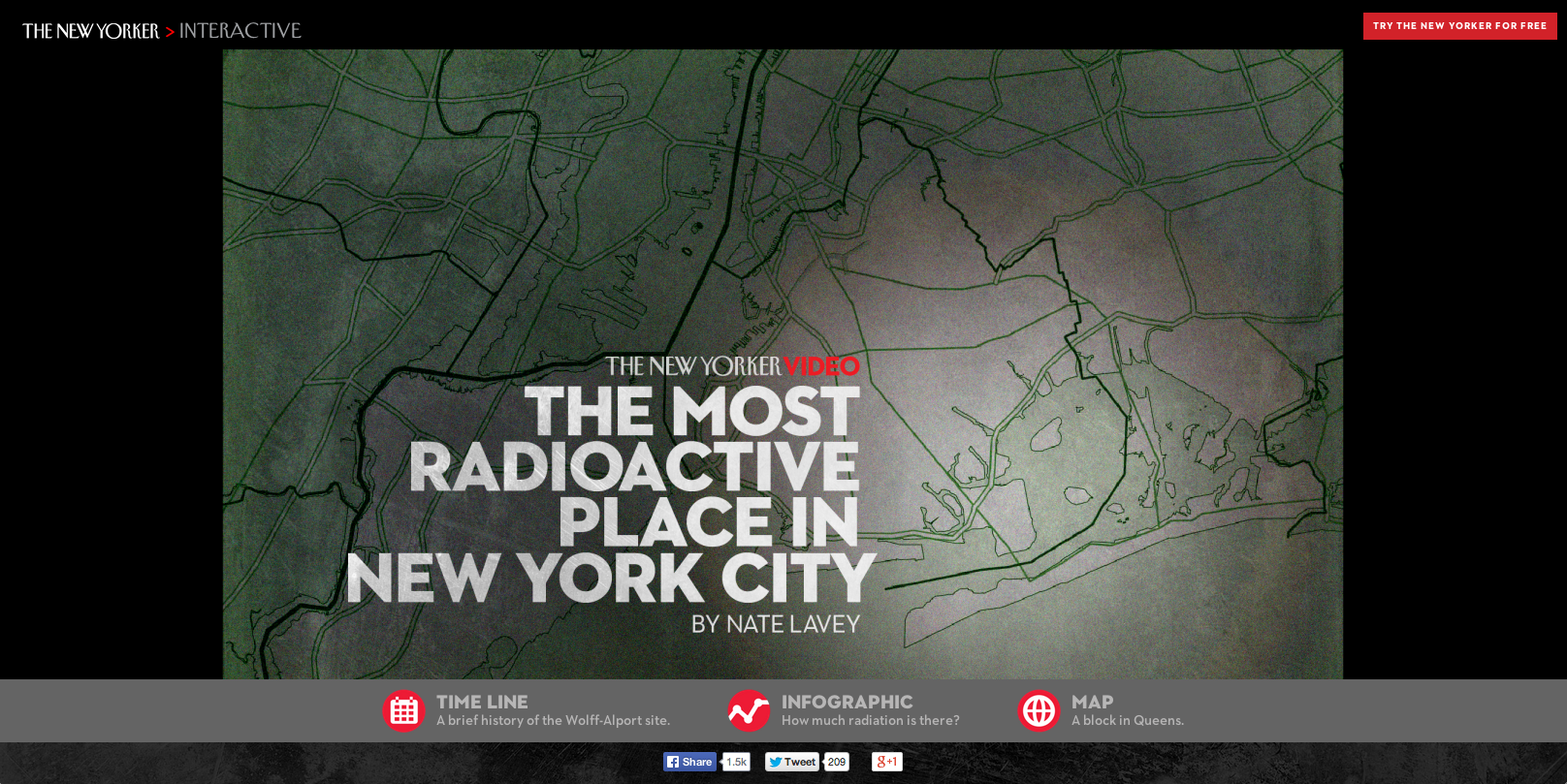Viewport: 1567px width, 784px height.
Task: Share the page on Facebook
Action: pyautogui.click(x=689, y=762)
